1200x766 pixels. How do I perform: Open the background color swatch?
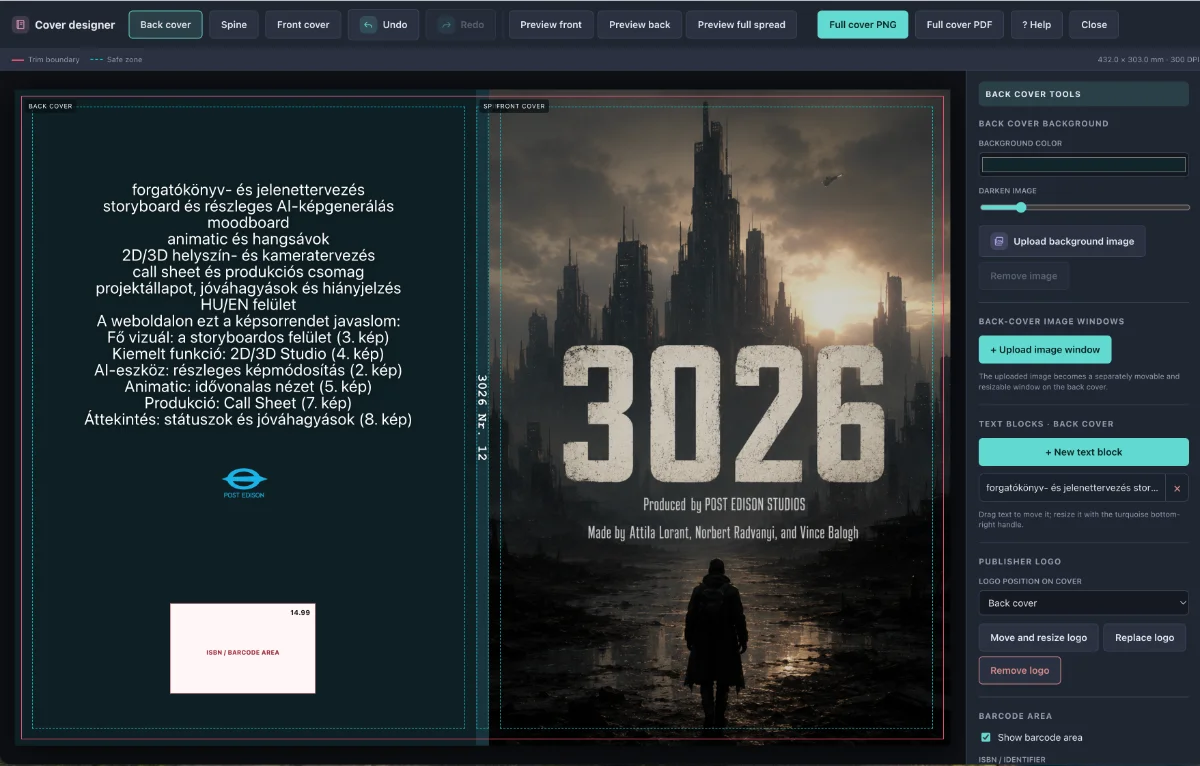click(x=1084, y=165)
